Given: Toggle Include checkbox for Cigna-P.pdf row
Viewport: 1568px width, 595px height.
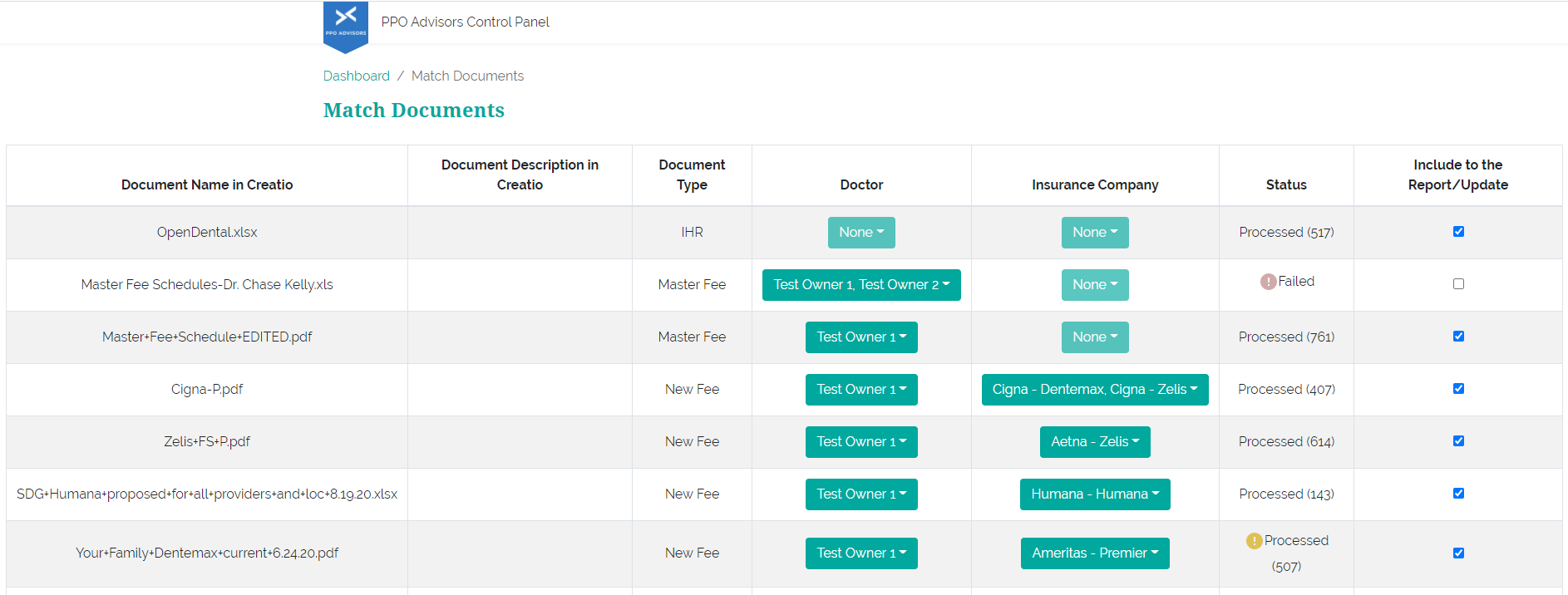Looking at the screenshot, I should pos(1458,389).
